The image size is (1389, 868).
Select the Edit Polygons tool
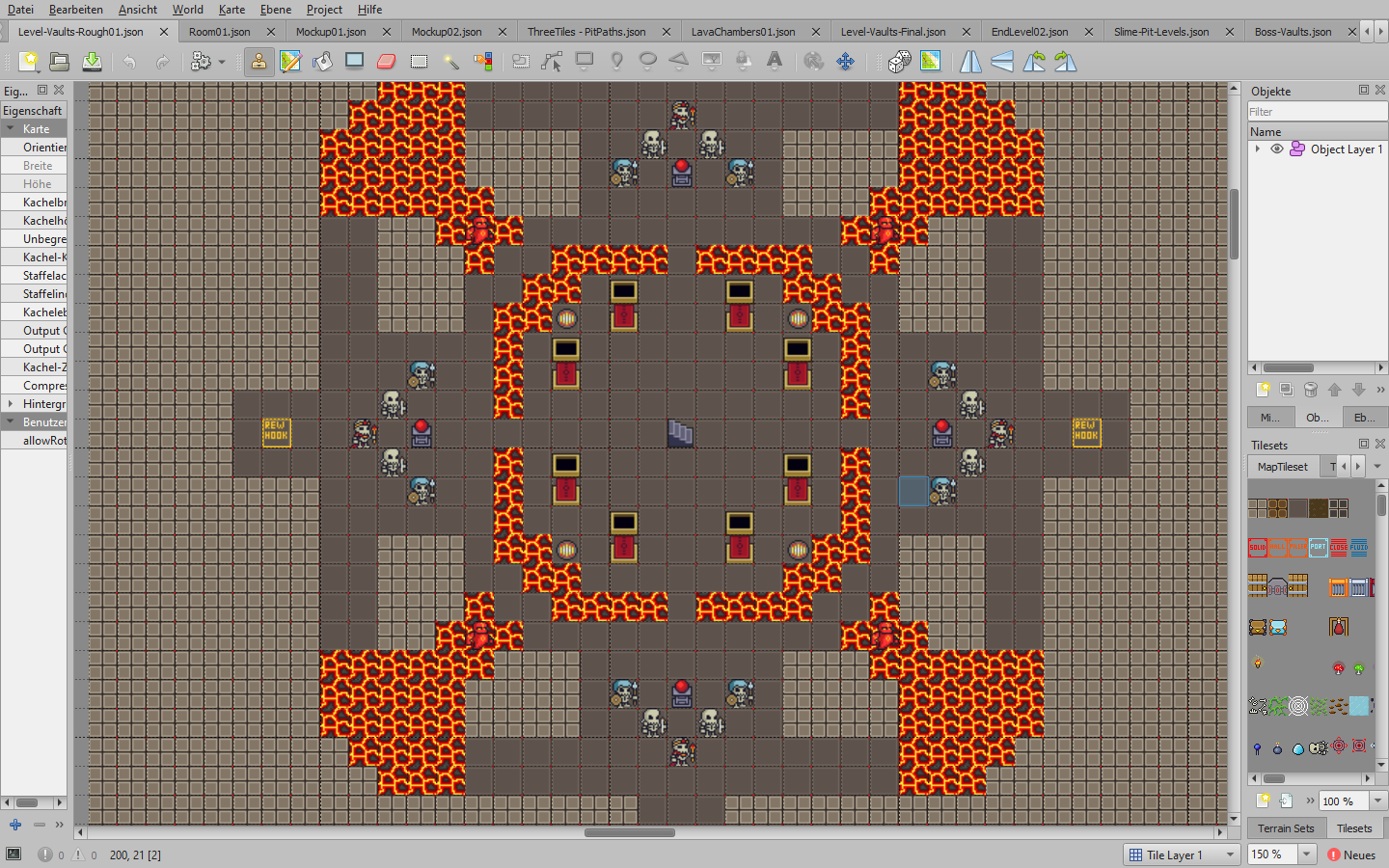coord(552,62)
